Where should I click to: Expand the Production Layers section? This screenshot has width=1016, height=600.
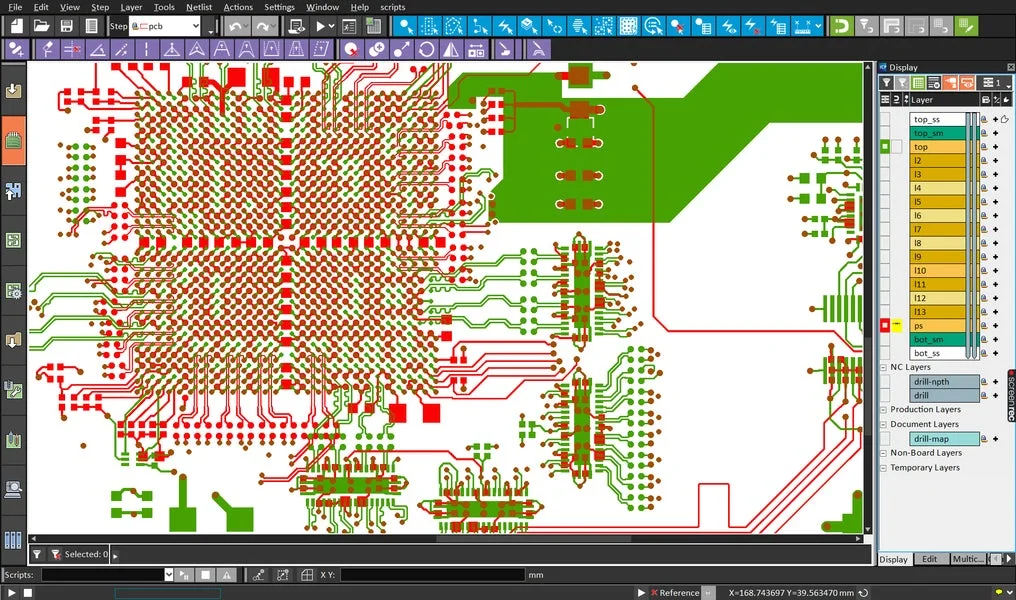point(883,409)
